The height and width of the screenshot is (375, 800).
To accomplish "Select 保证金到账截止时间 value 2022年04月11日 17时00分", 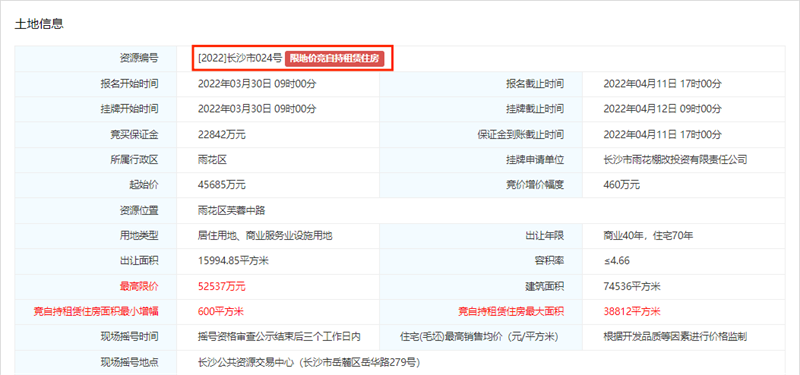I will point(662,135).
